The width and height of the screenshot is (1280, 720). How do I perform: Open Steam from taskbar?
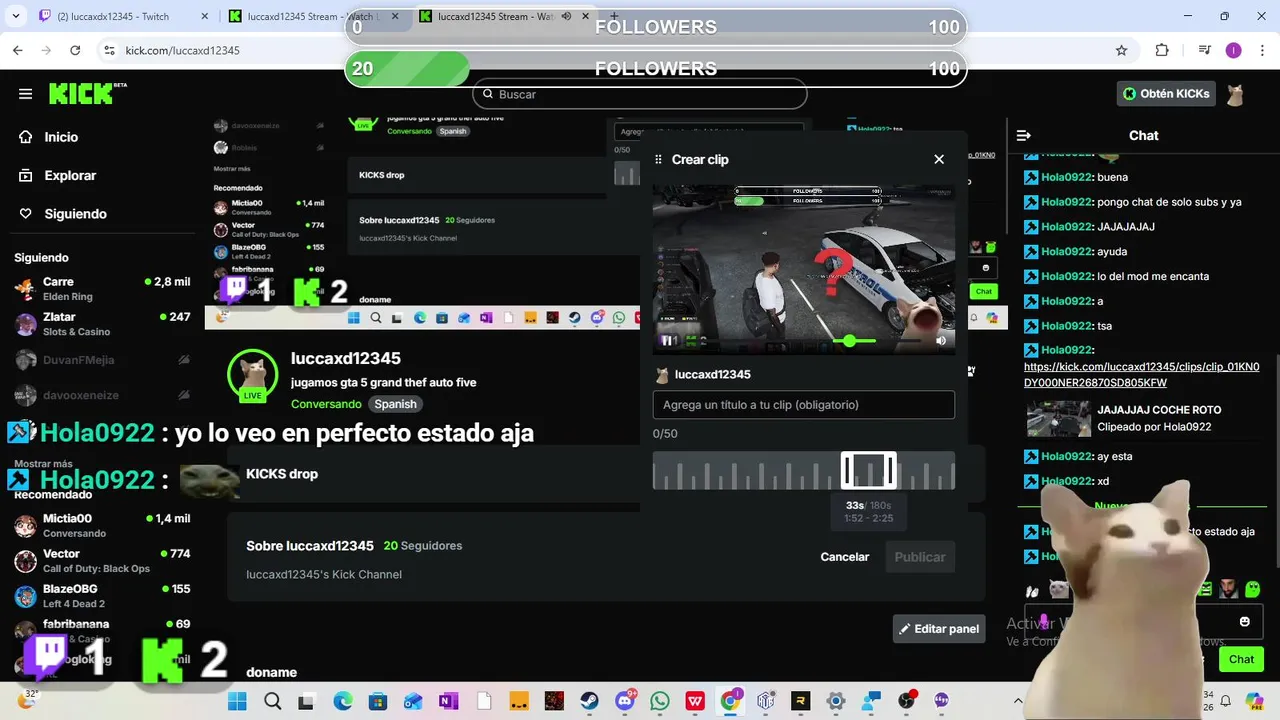(589, 701)
